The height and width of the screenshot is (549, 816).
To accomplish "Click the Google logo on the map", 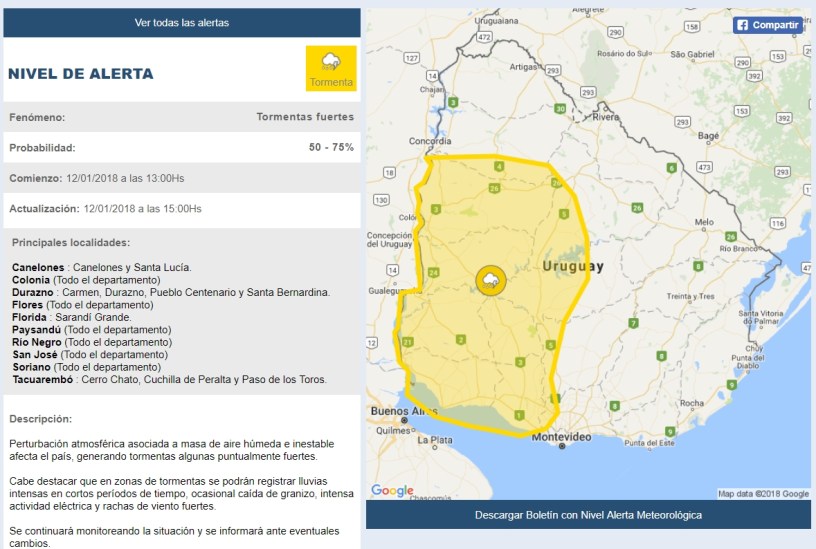I will 392,490.
